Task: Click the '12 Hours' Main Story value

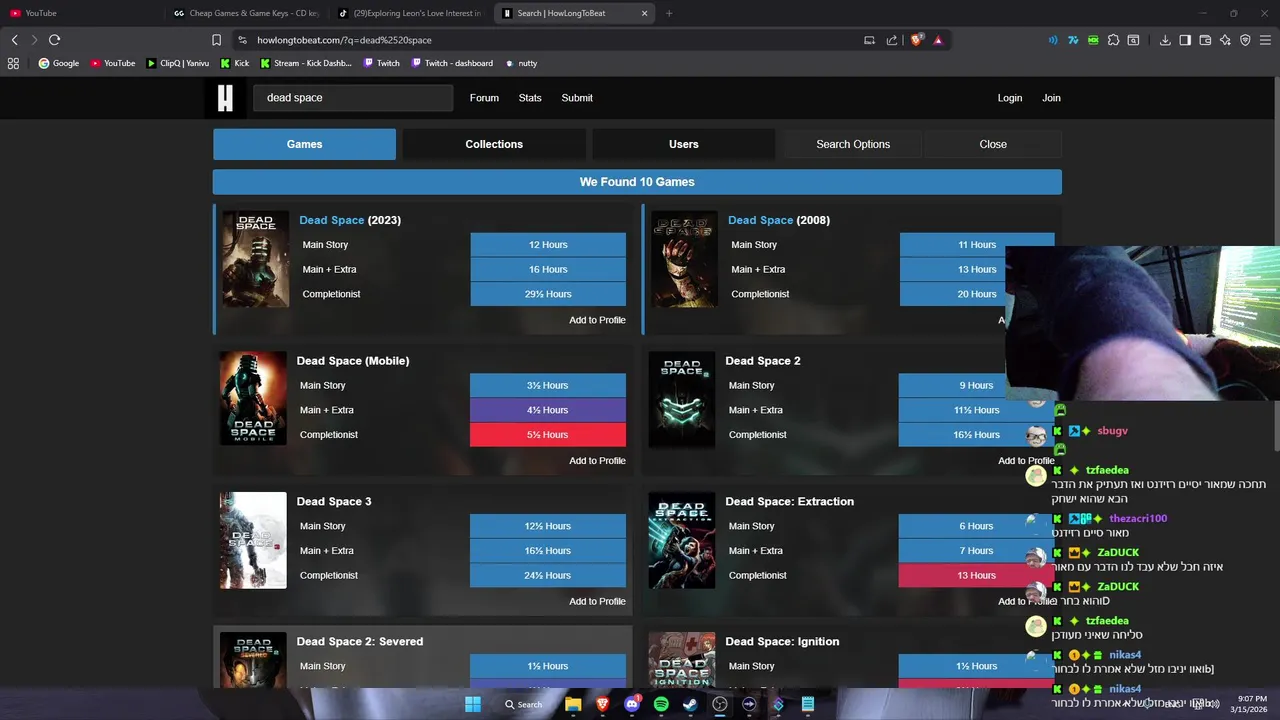Action: pyautogui.click(x=548, y=245)
